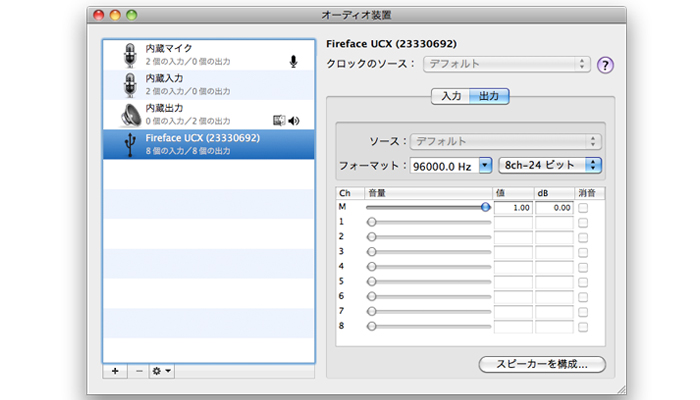This screenshot has height=400, width=700.
Task: Click the system alert sound indicator icon
Action: click(x=279, y=121)
